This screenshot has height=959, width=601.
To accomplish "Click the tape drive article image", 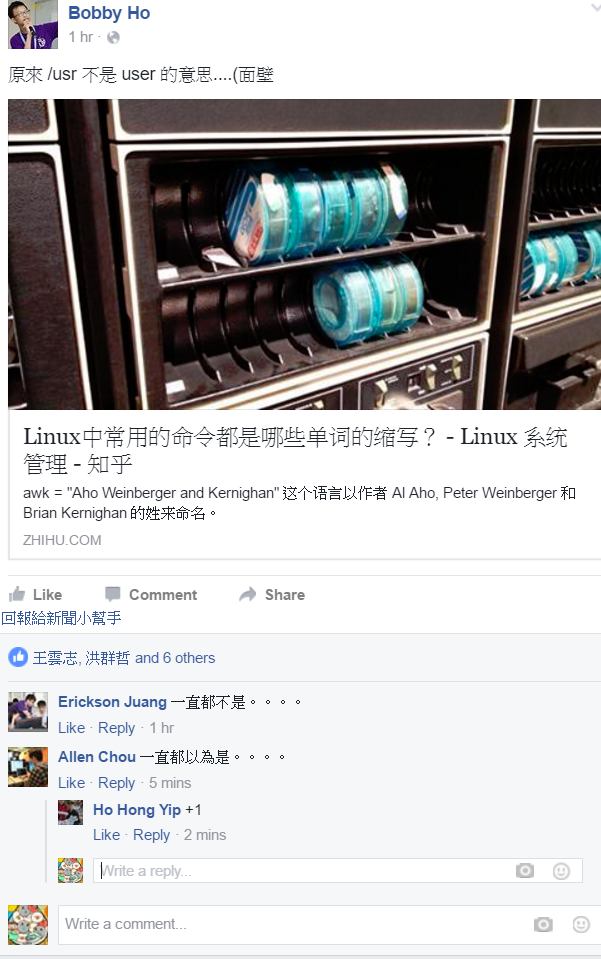I will coord(304,254).
